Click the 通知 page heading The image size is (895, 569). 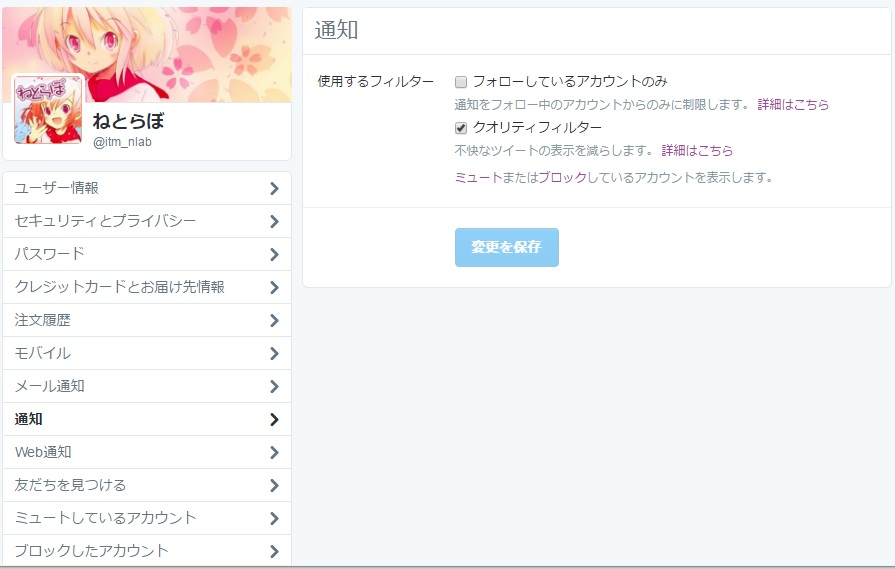(x=336, y=30)
